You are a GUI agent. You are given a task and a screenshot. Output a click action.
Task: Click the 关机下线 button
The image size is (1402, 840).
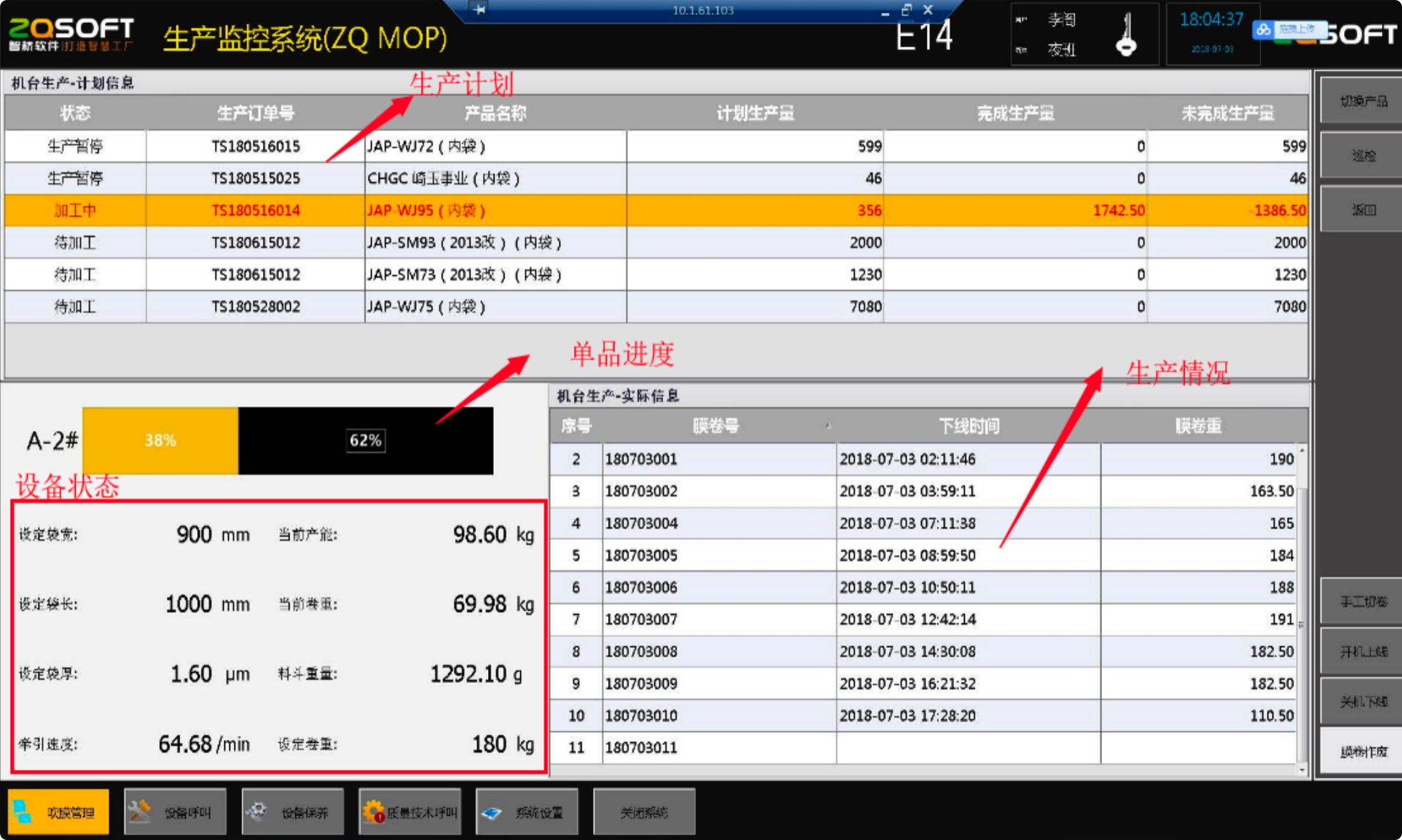[1361, 701]
